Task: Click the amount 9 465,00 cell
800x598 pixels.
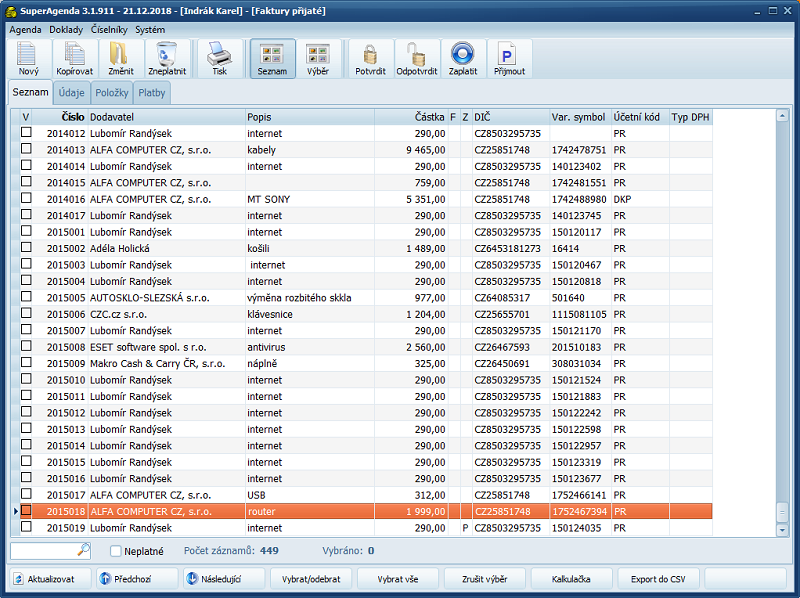Action: (411, 150)
